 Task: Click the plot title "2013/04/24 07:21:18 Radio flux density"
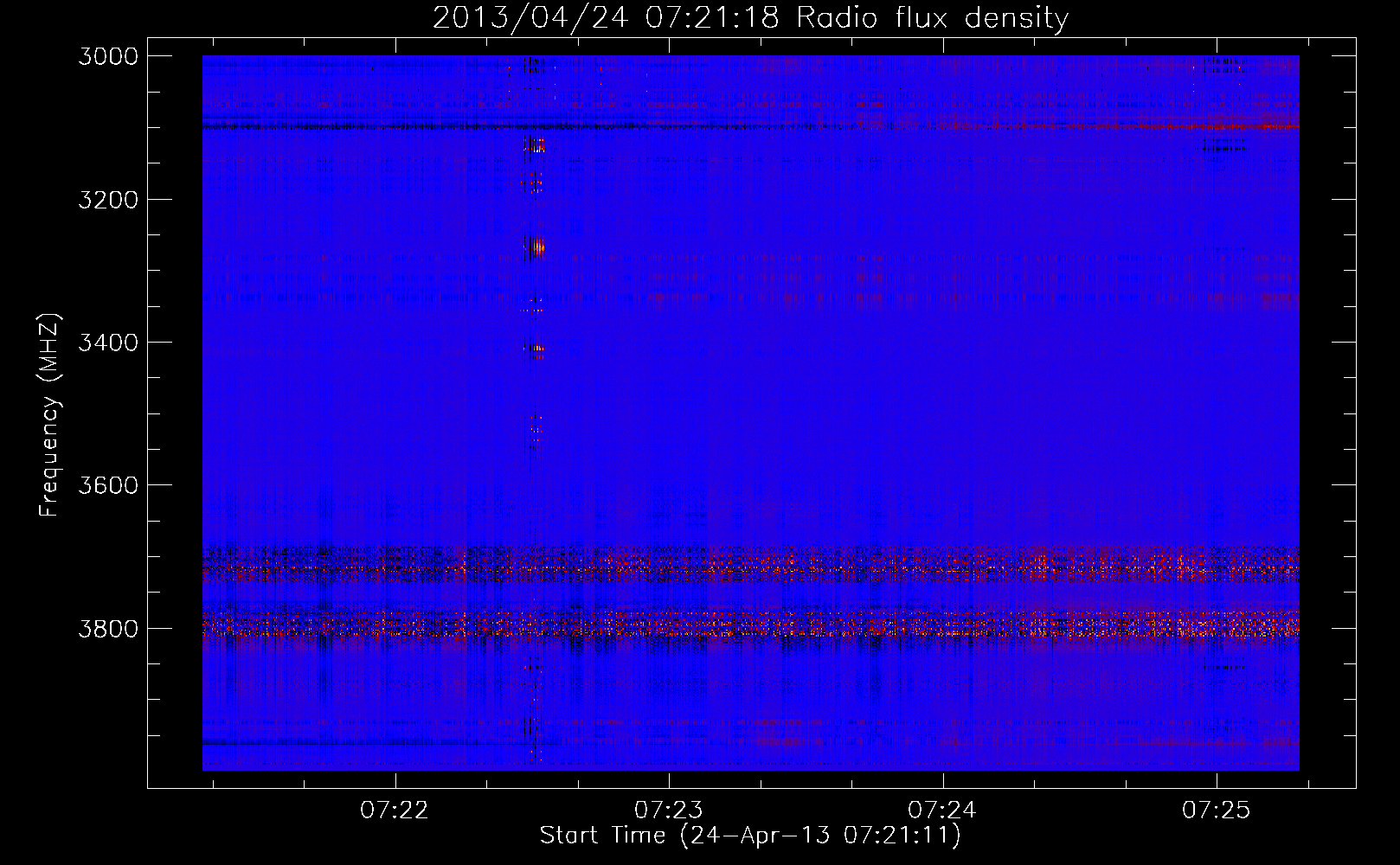(750, 17)
